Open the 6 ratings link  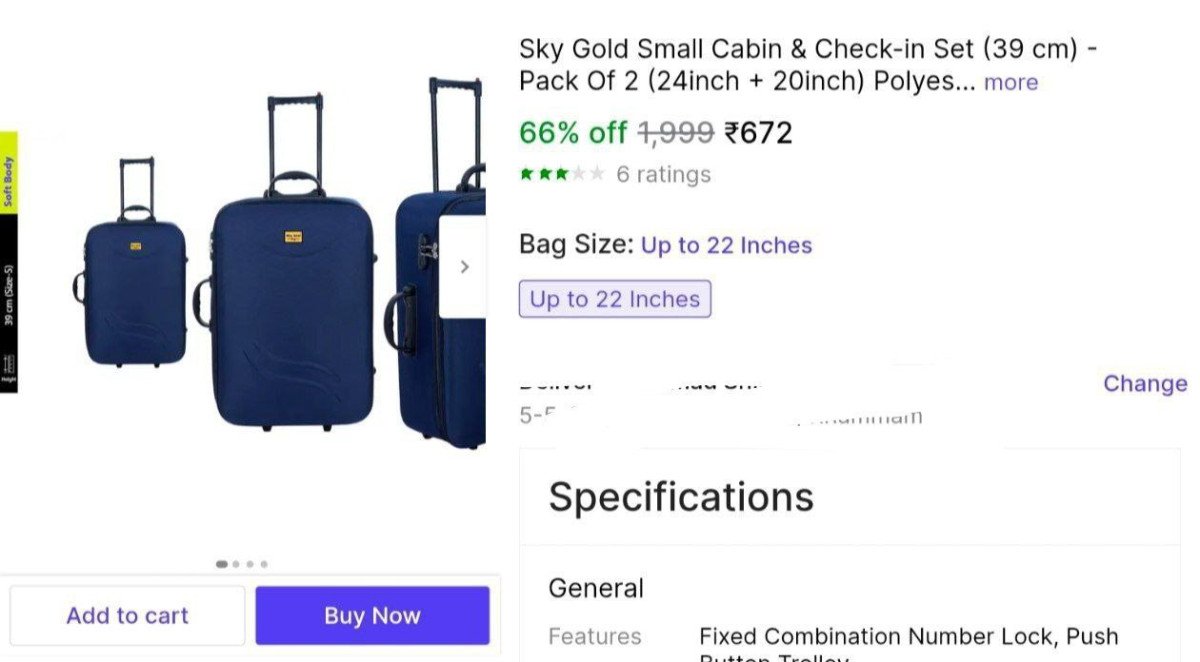(x=663, y=174)
